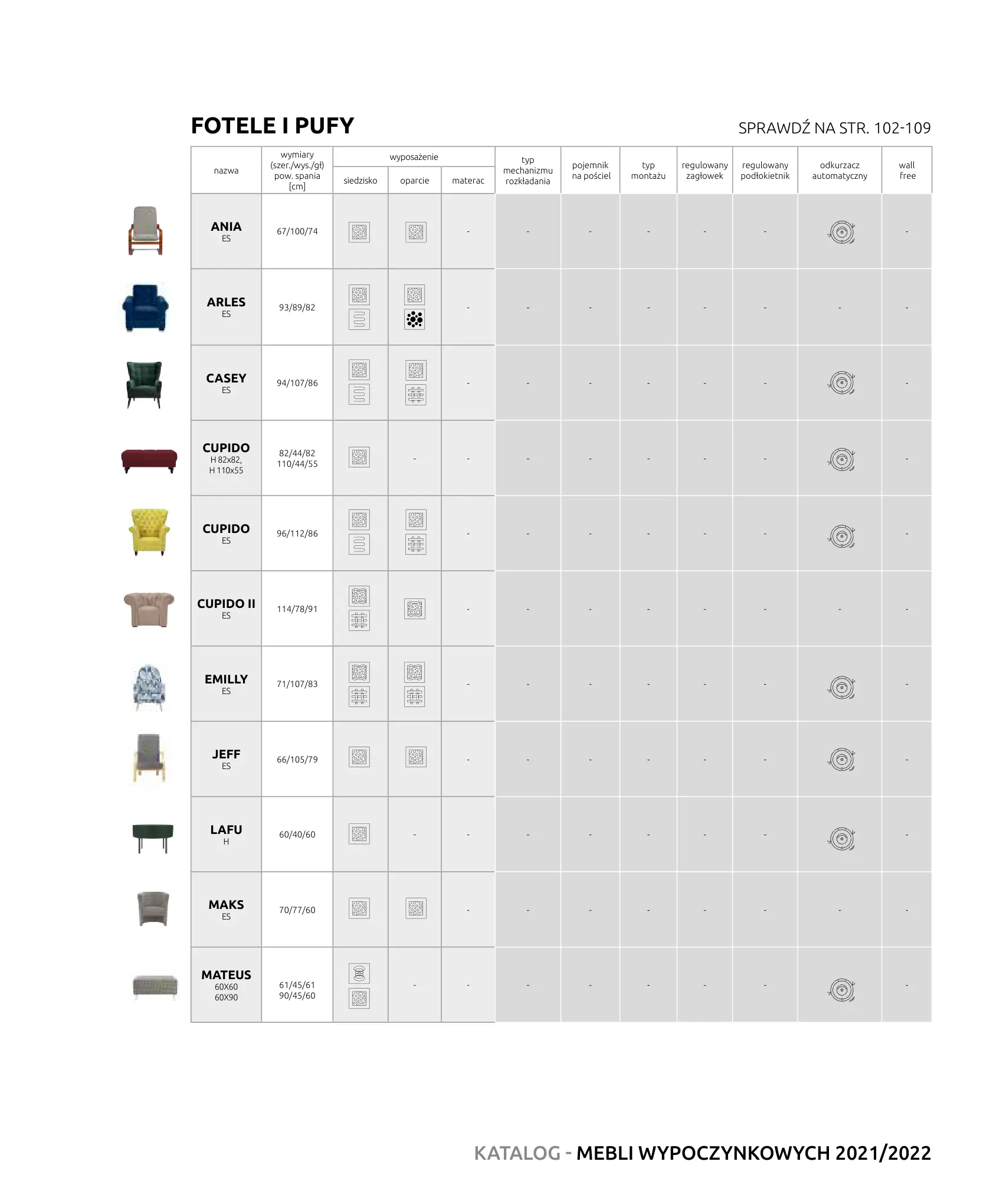Screen dimensions: 993x1204
Task: Click the robot vacuum icon in MATEUS row
Action: tap(841, 990)
